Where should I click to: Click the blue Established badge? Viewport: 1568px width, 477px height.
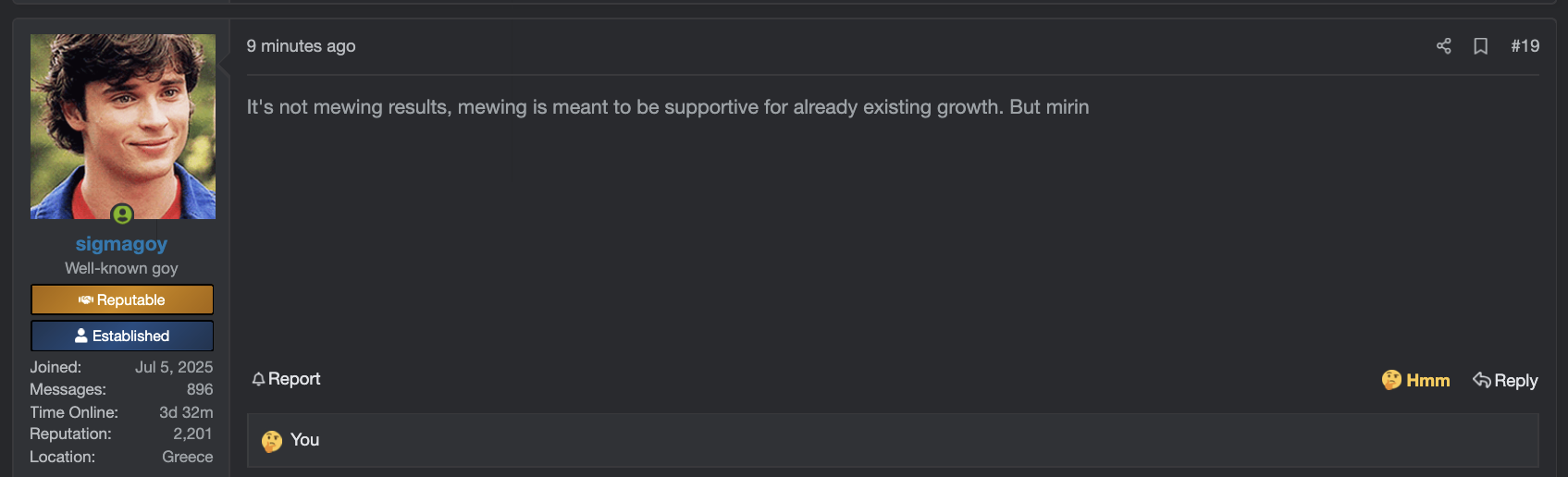(x=122, y=336)
